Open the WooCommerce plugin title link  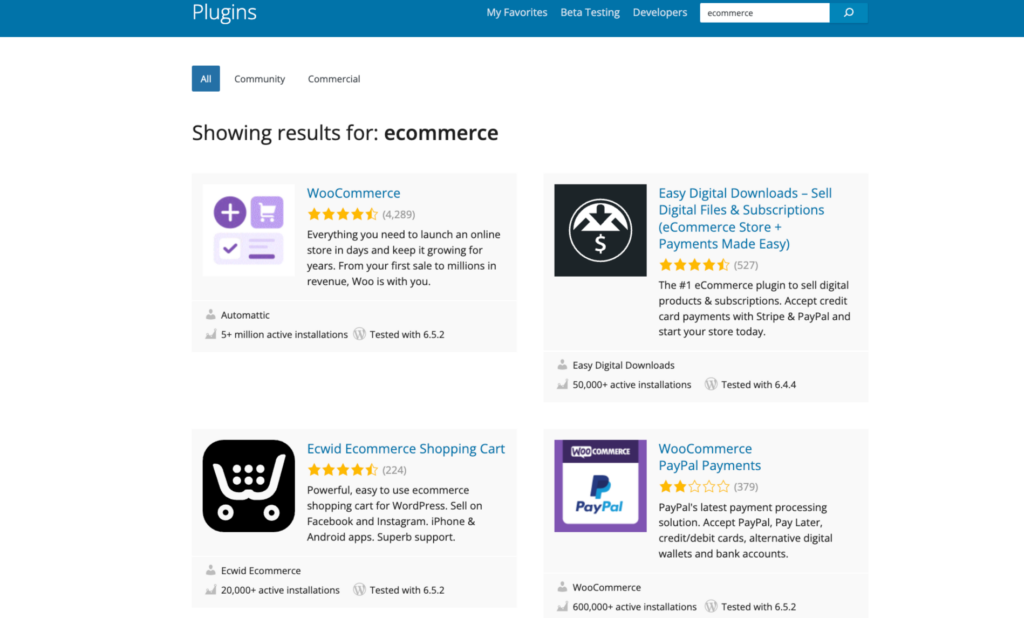coord(353,193)
